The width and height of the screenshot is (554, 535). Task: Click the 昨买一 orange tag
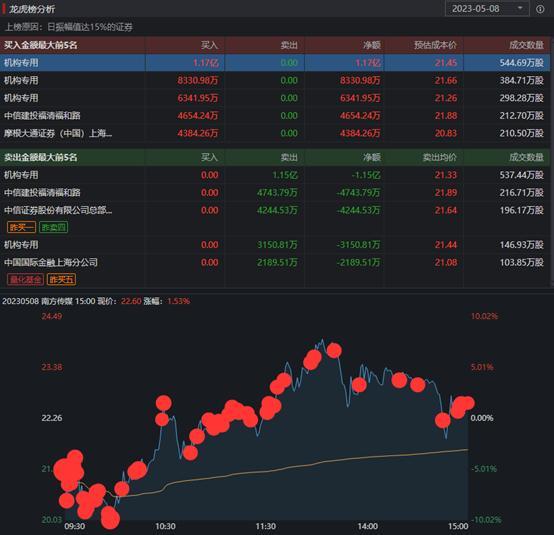(21, 227)
